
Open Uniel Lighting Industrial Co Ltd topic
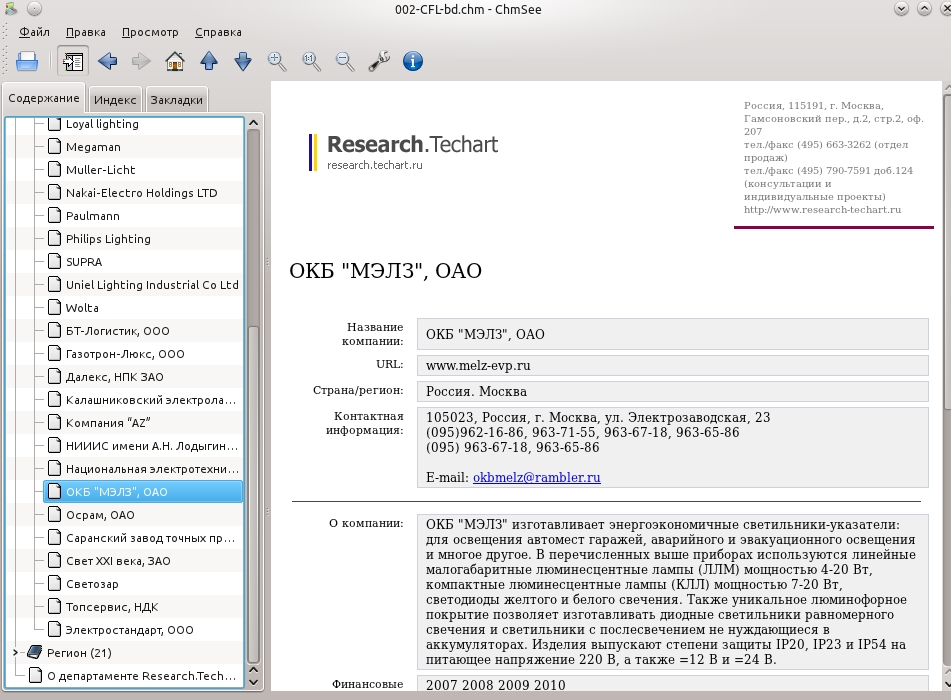(152, 285)
